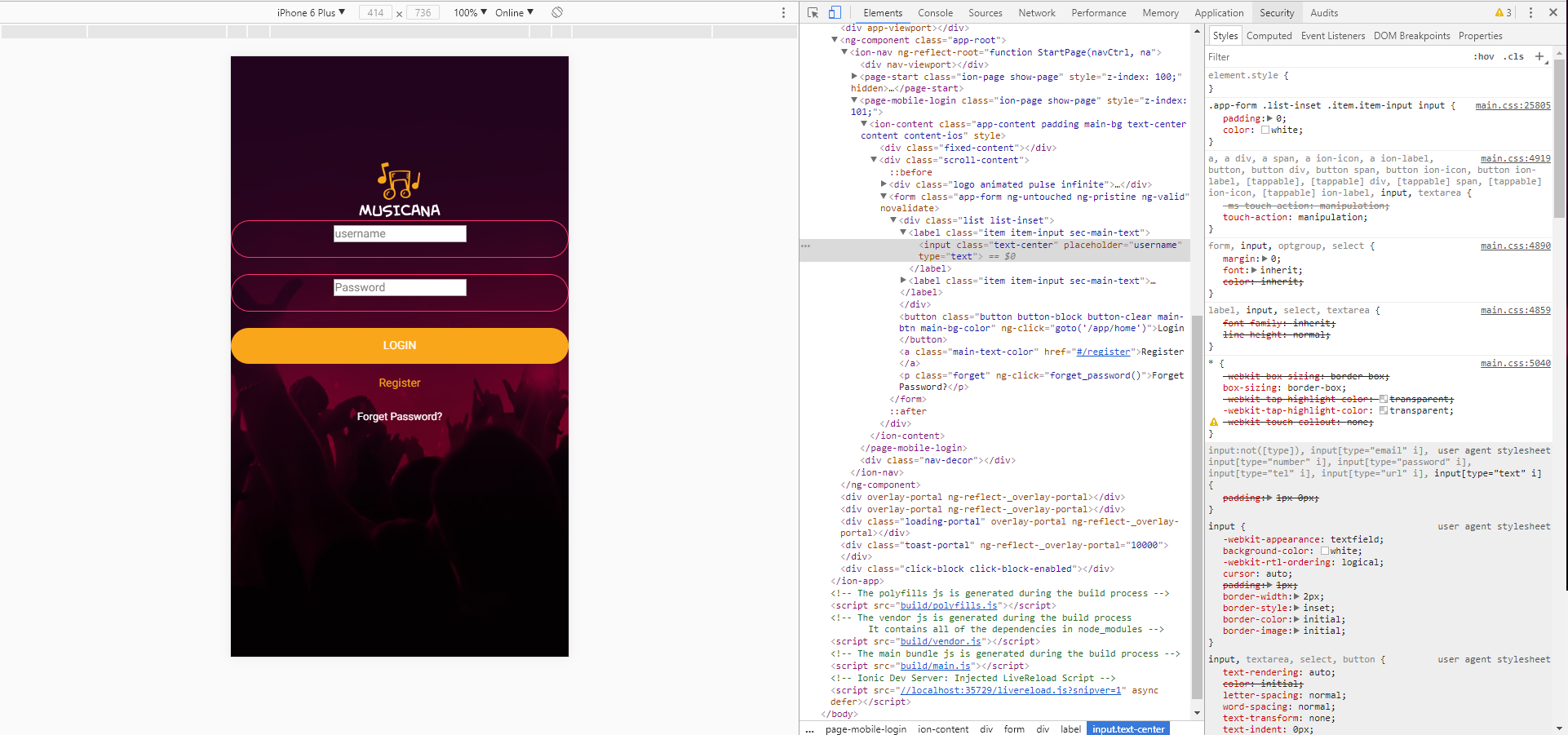The width and height of the screenshot is (1568, 735).
Task: Switch to the Sources tab
Action: (x=986, y=12)
